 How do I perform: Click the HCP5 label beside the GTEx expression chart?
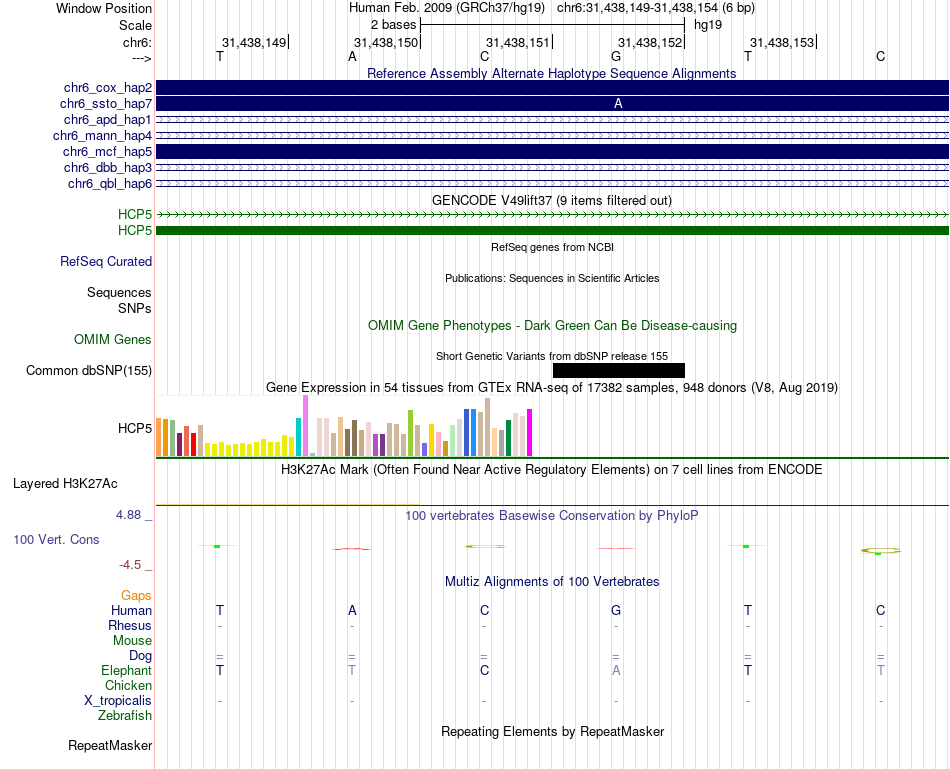[x=135, y=428]
